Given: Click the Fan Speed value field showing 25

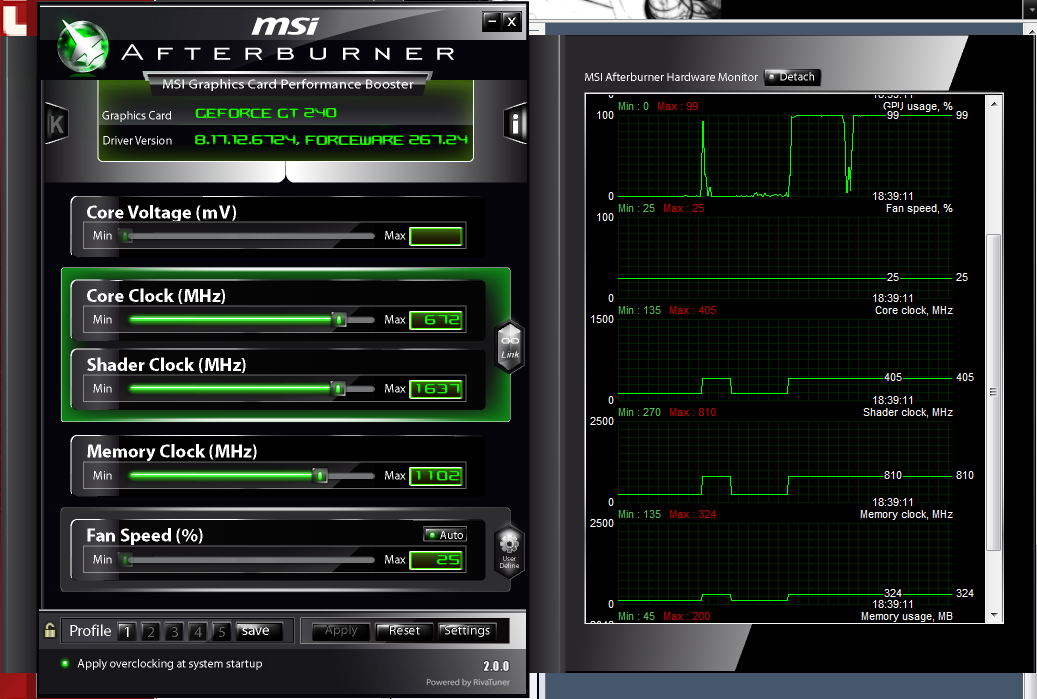Looking at the screenshot, I should click(x=436, y=560).
